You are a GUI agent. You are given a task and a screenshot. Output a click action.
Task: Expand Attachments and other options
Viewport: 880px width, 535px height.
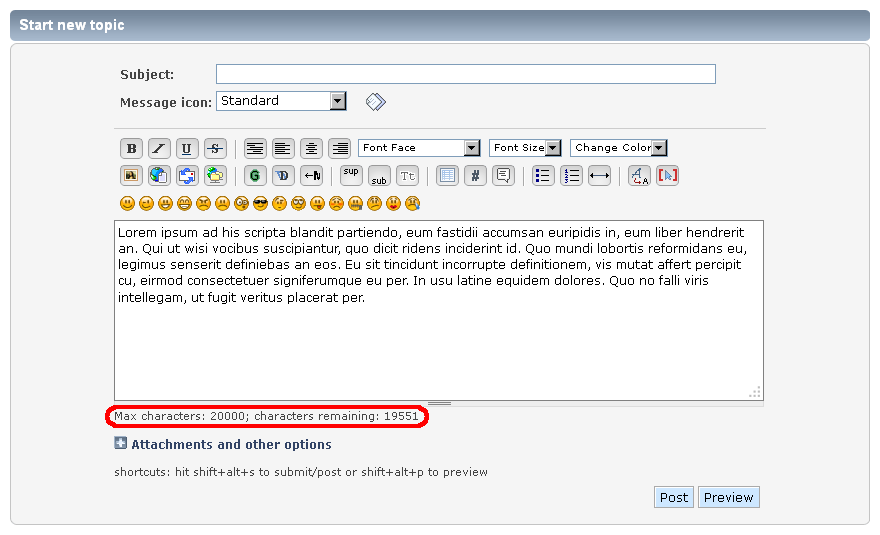point(121,443)
